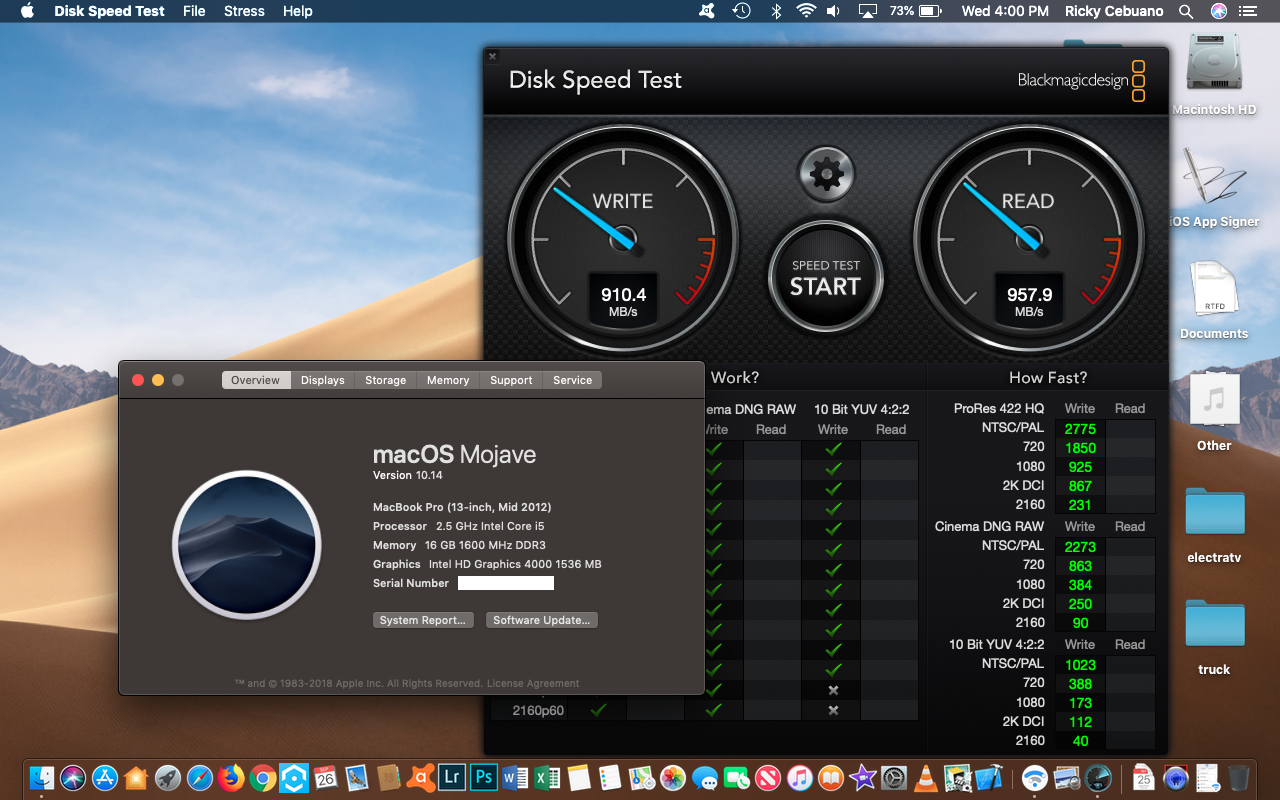Open iTunes from the Dock
1280x800 pixels.
(799, 777)
